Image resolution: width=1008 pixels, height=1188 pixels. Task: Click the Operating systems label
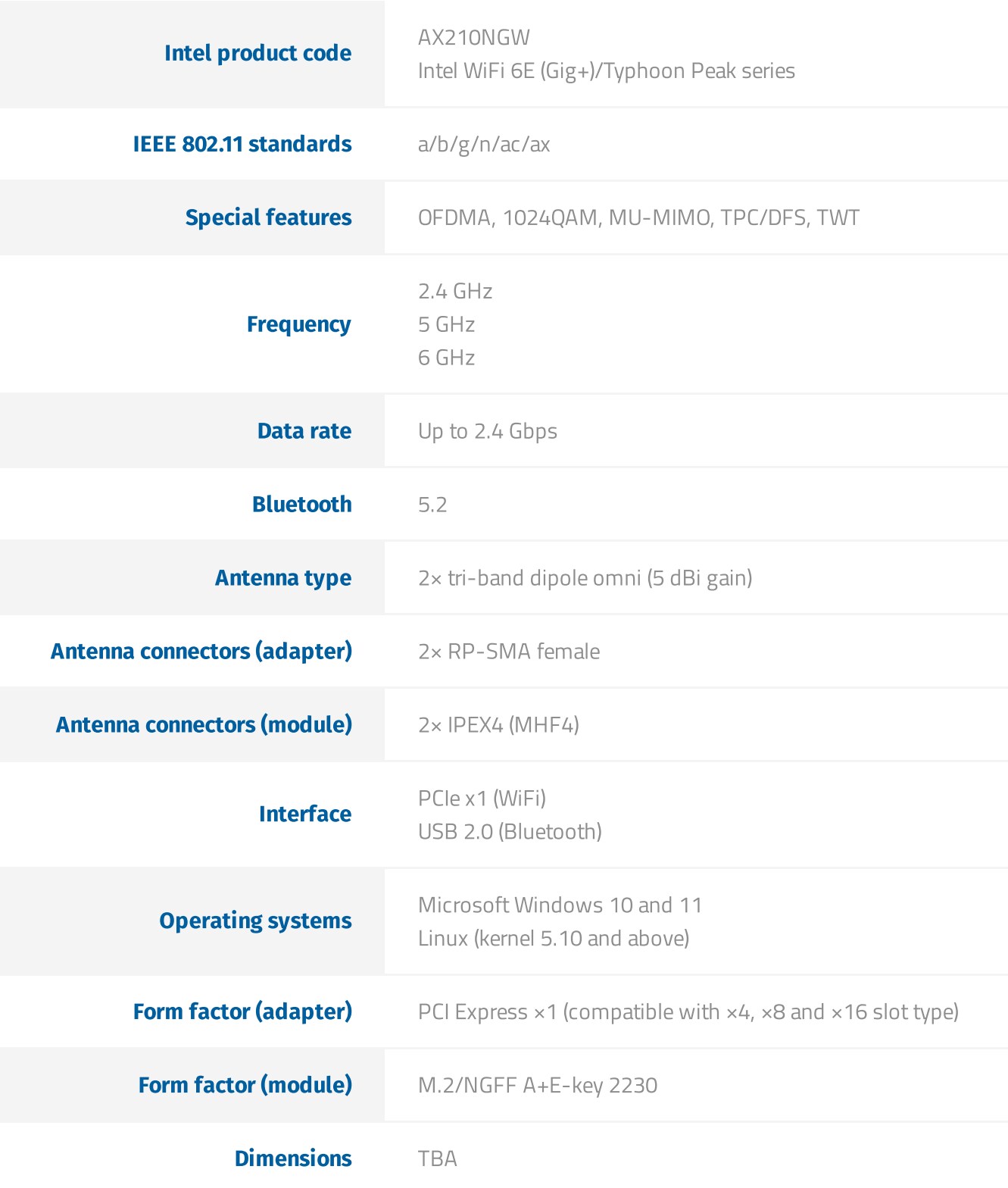pyautogui.click(x=255, y=921)
